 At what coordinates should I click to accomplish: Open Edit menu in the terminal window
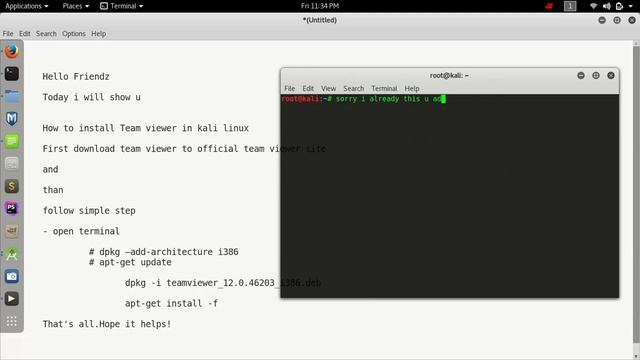coord(308,88)
